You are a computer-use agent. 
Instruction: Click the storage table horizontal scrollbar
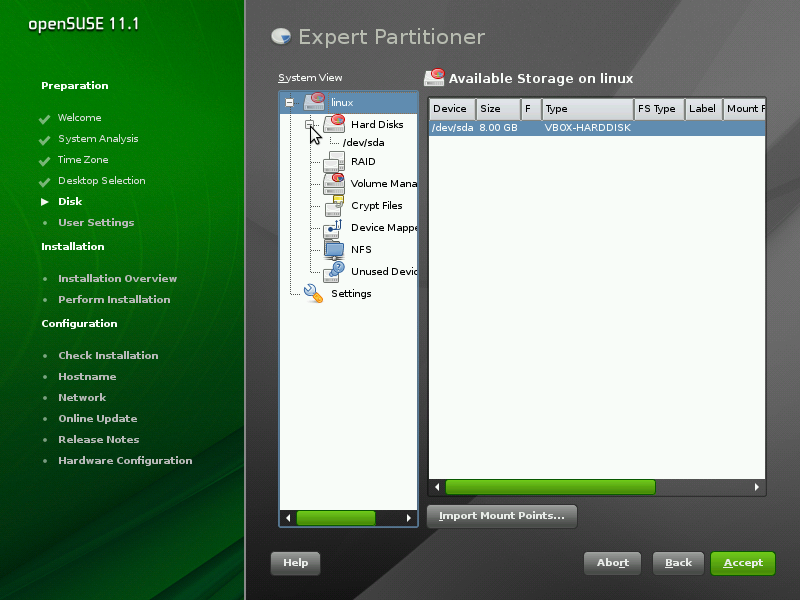click(549, 487)
